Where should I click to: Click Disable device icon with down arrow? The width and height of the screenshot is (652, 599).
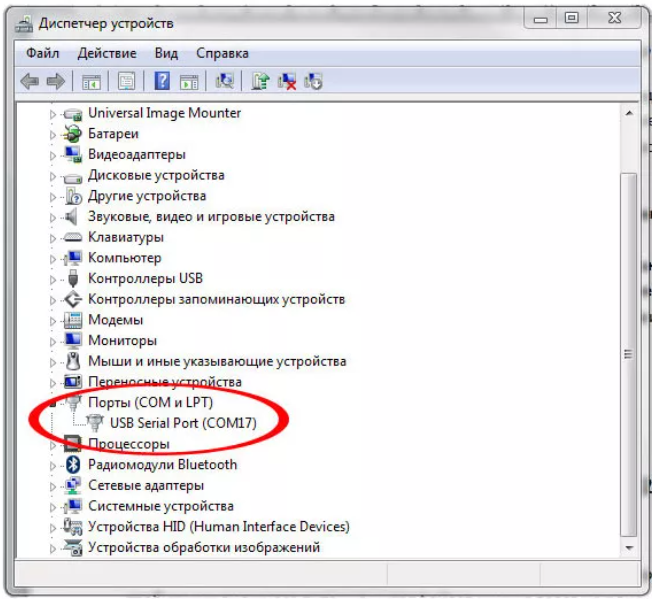click(313, 81)
